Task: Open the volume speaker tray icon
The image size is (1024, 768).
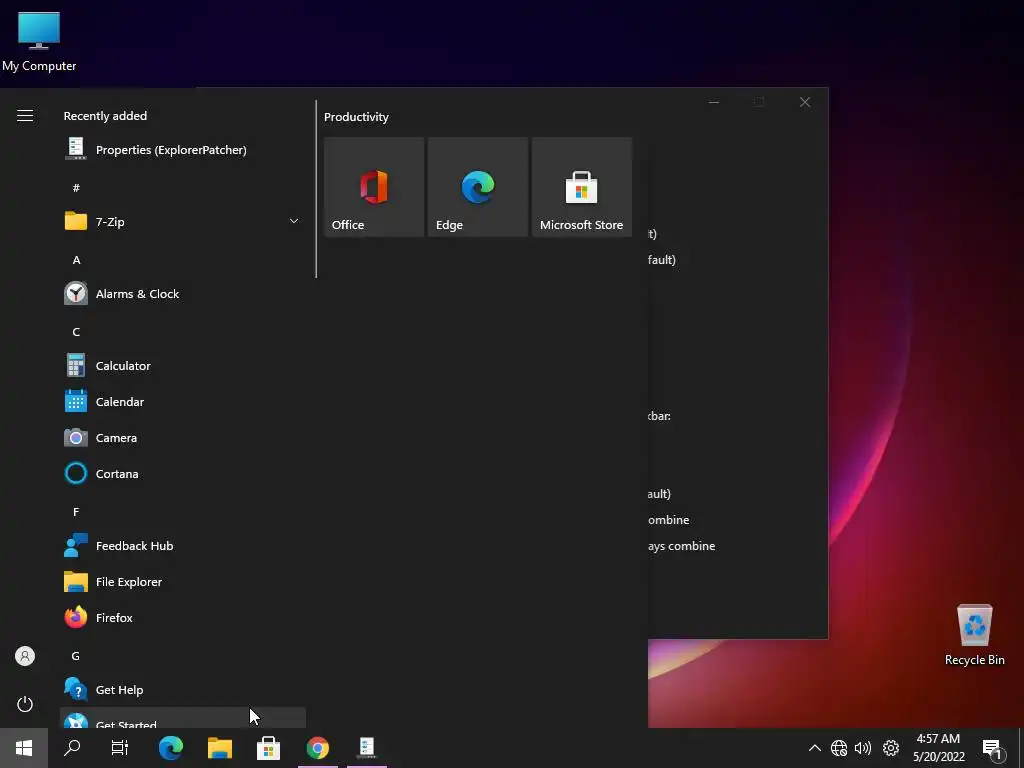Action: 863,748
